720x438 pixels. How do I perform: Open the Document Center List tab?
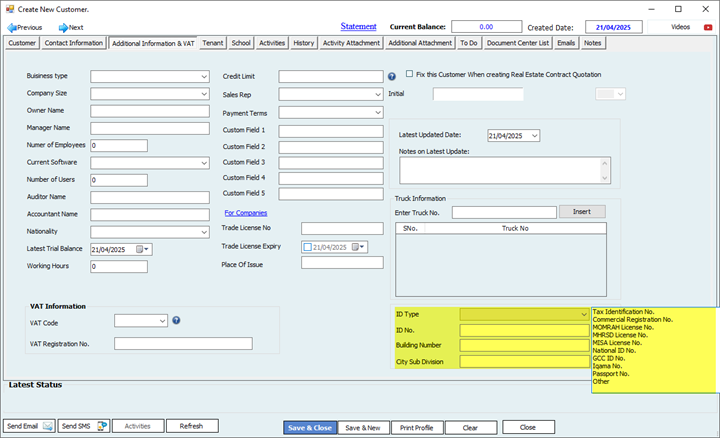(518, 43)
